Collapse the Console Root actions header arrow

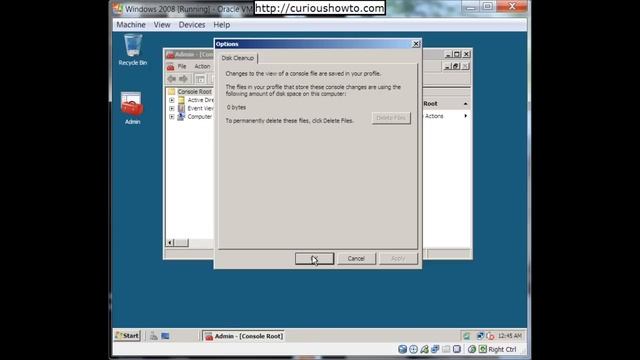coord(465,104)
